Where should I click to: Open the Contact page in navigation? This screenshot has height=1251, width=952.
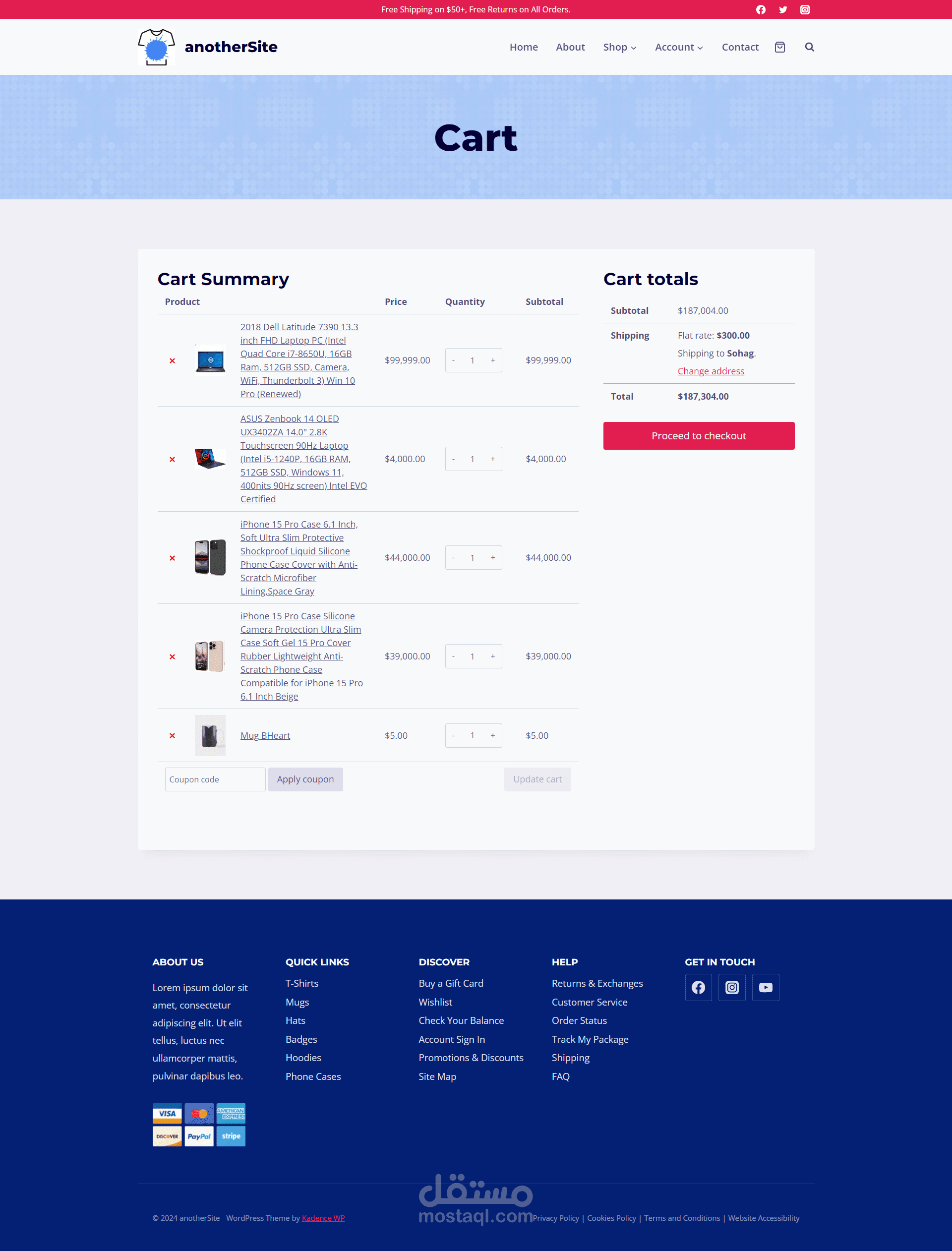(x=740, y=47)
